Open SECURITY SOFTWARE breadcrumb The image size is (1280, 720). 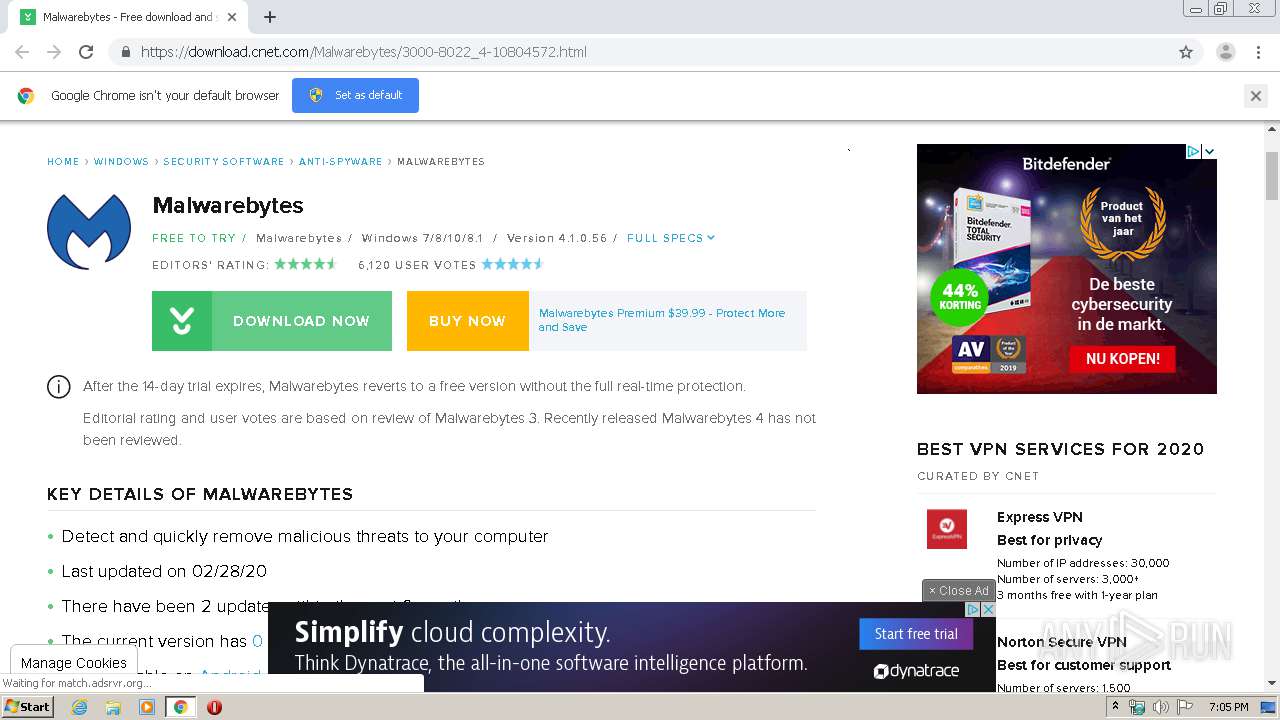coord(224,162)
